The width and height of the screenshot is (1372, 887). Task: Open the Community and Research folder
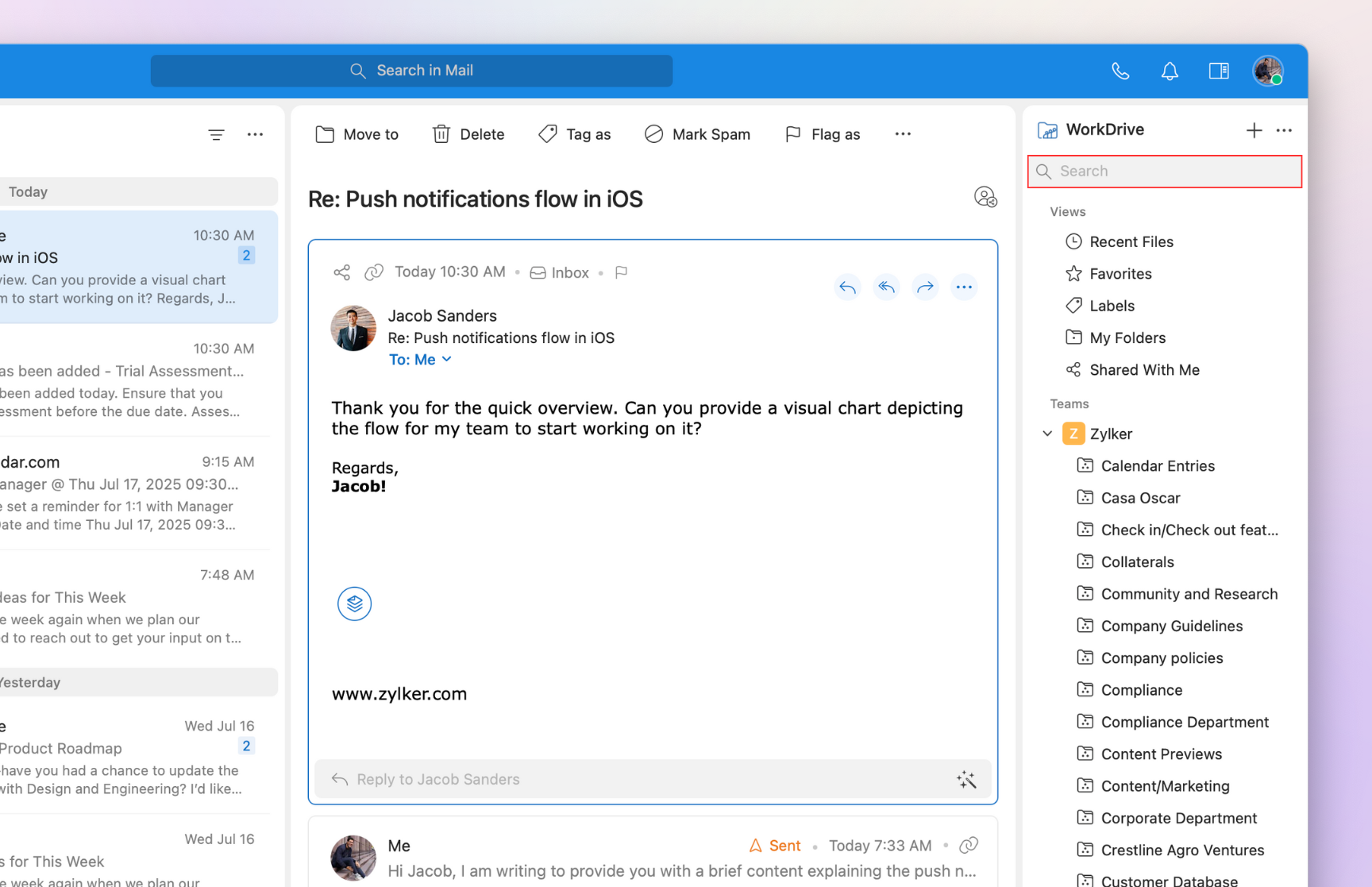pyautogui.click(x=1177, y=594)
